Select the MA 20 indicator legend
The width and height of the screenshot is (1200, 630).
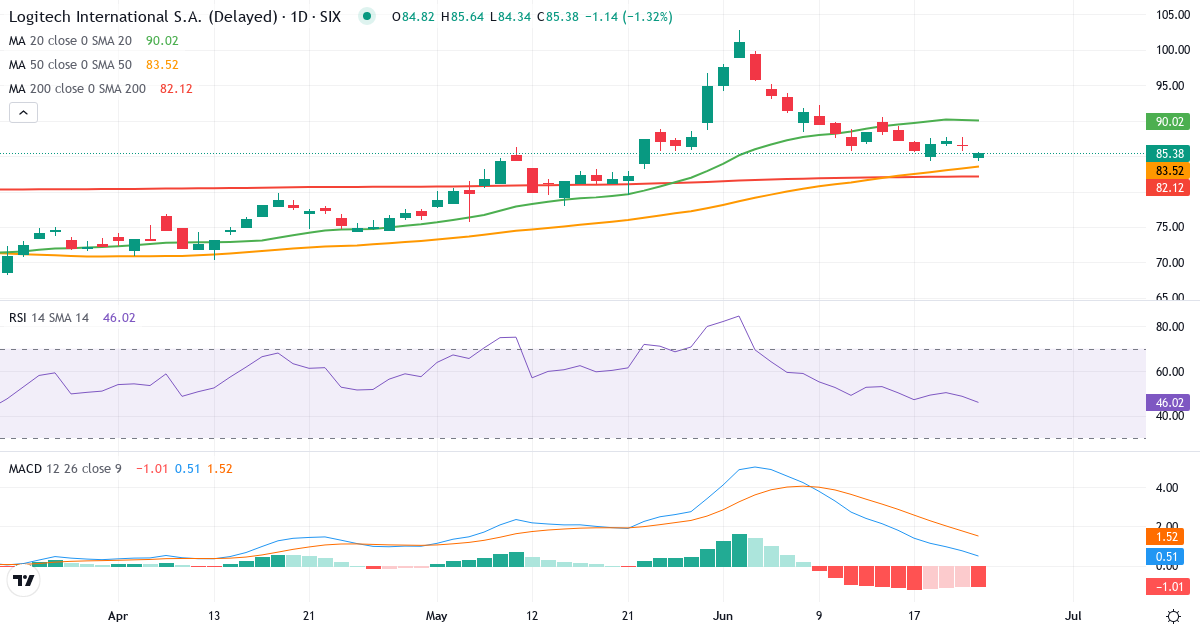(x=93, y=40)
